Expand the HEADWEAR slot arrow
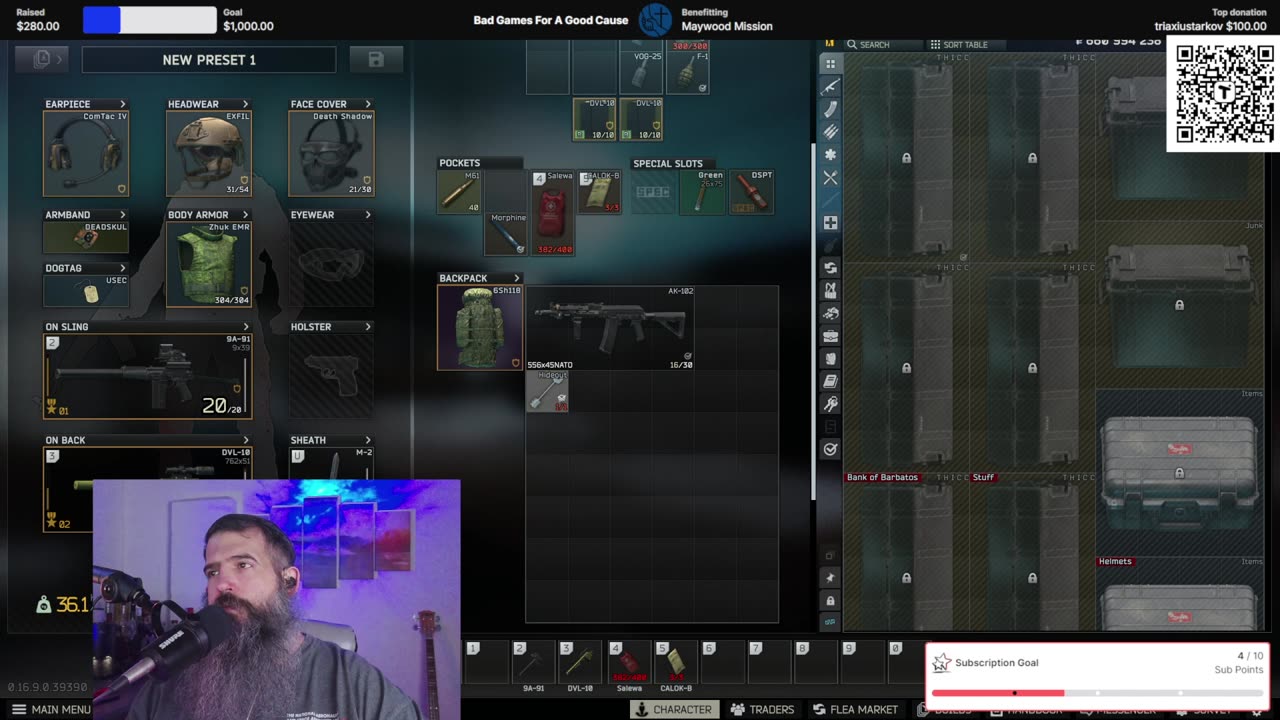1280x720 pixels. click(245, 104)
